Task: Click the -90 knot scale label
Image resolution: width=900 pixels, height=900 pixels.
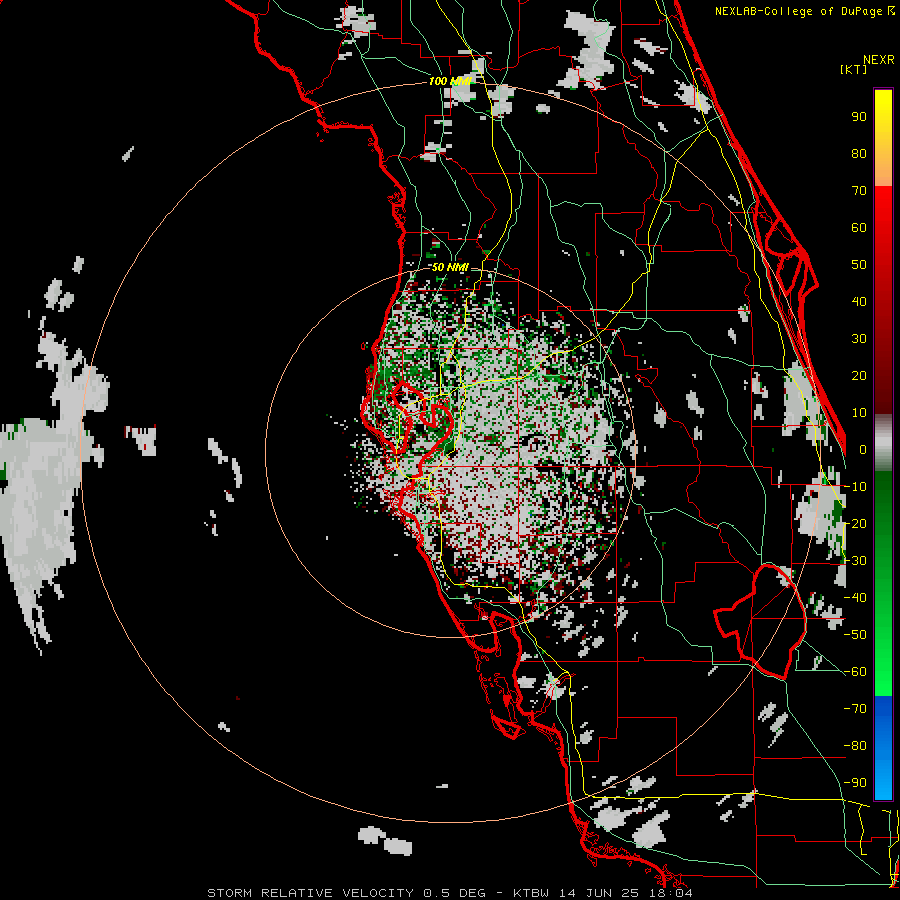Action: point(855,783)
